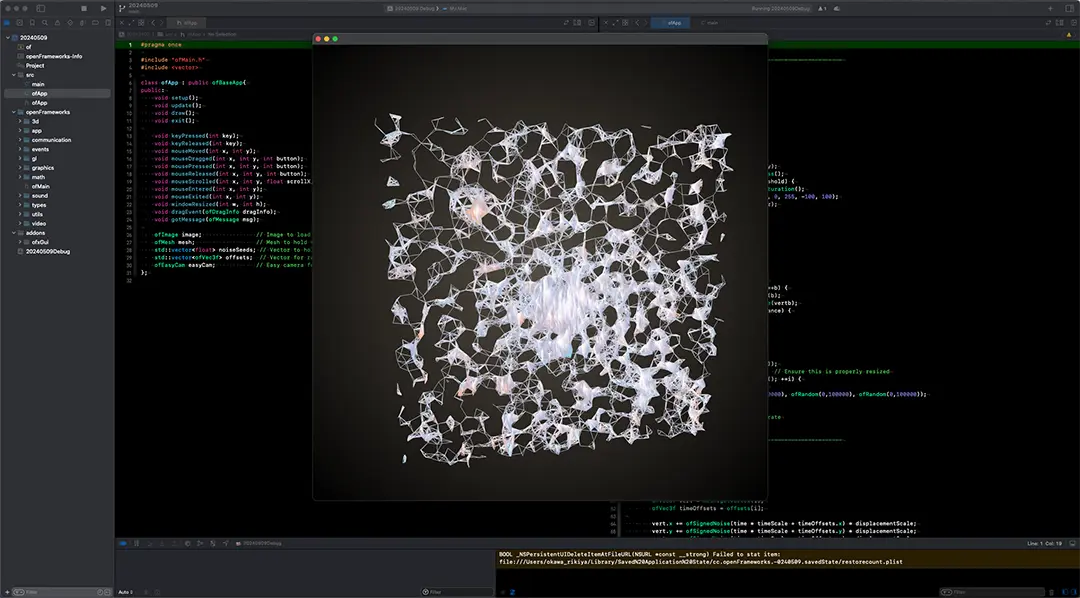Open the Source Control navigator

point(19,23)
